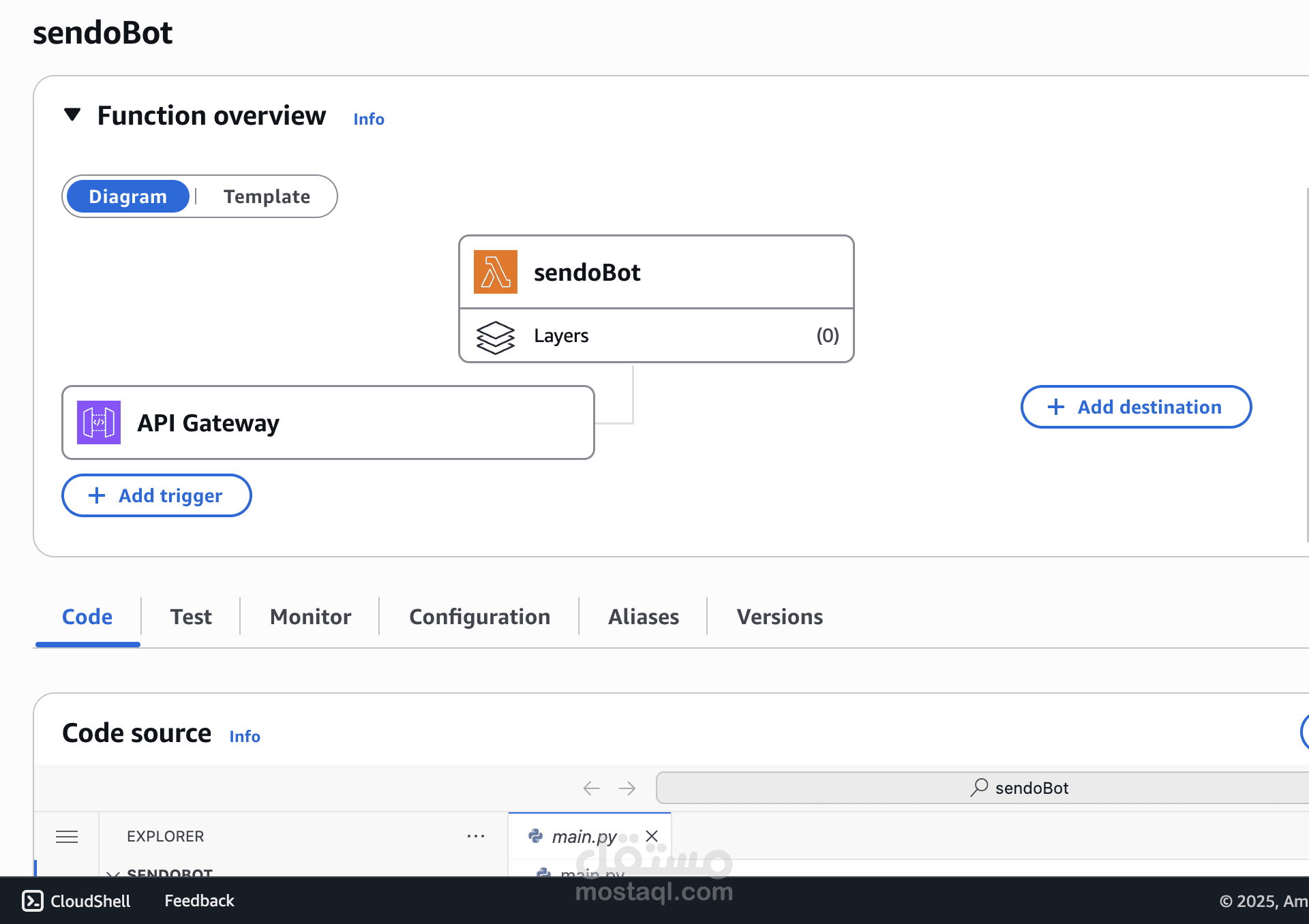Click inside the sendoBot search field

pyautogui.click(x=1091, y=788)
